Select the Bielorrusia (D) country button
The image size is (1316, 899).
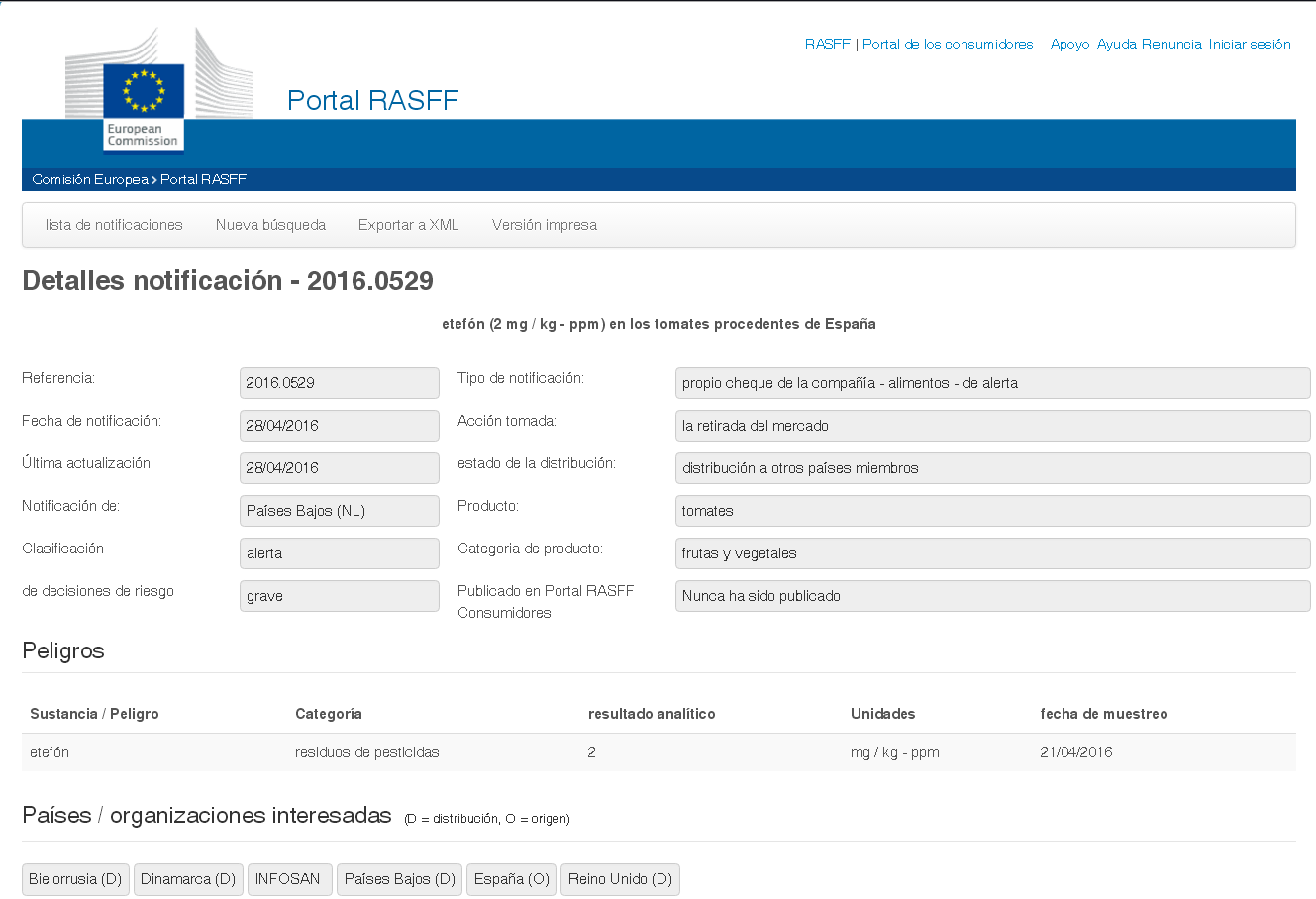(x=75, y=879)
